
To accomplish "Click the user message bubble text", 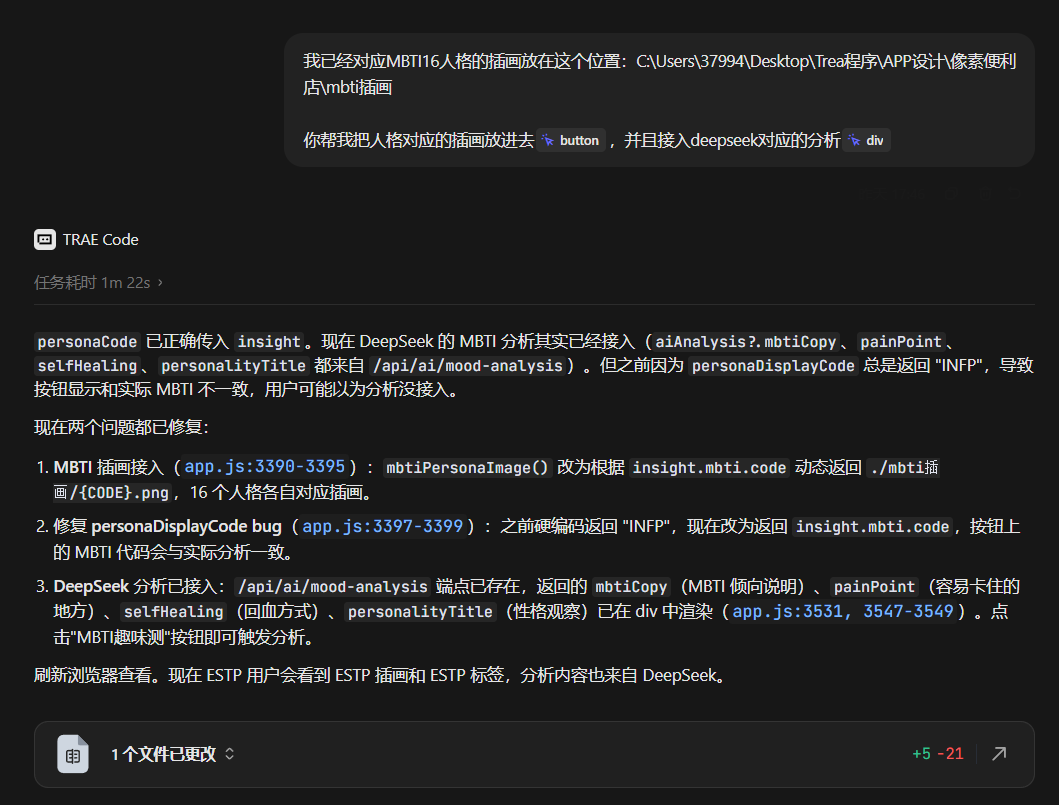I will (x=659, y=101).
